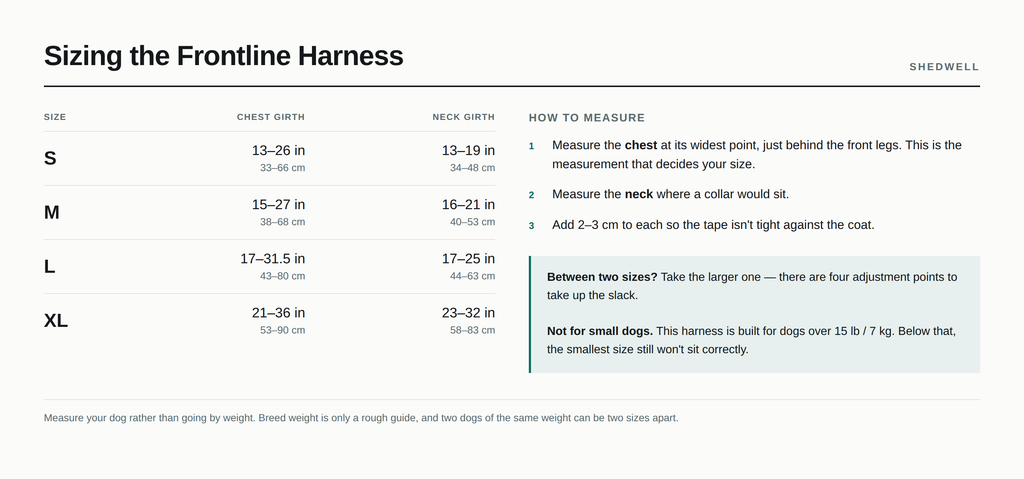Click neck girth value '34–48 cm'

tap(472, 168)
